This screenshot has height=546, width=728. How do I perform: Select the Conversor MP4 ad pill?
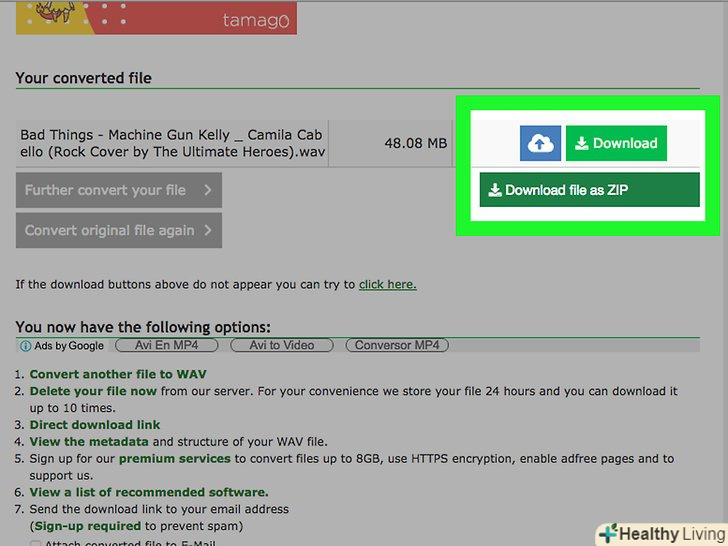(397, 345)
